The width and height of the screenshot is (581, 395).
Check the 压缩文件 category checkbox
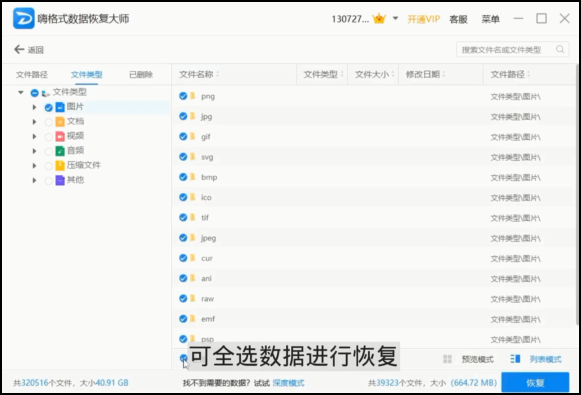48,166
